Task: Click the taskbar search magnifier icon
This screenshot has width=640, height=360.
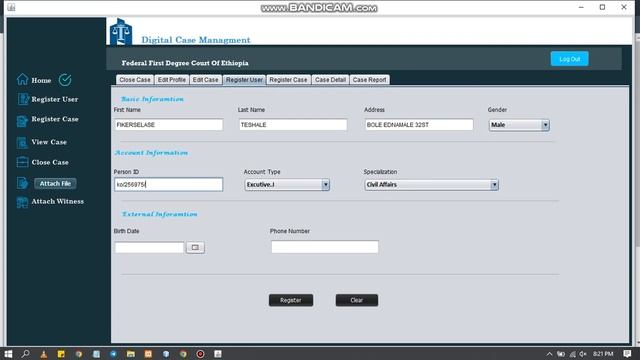Action: (x=25, y=354)
